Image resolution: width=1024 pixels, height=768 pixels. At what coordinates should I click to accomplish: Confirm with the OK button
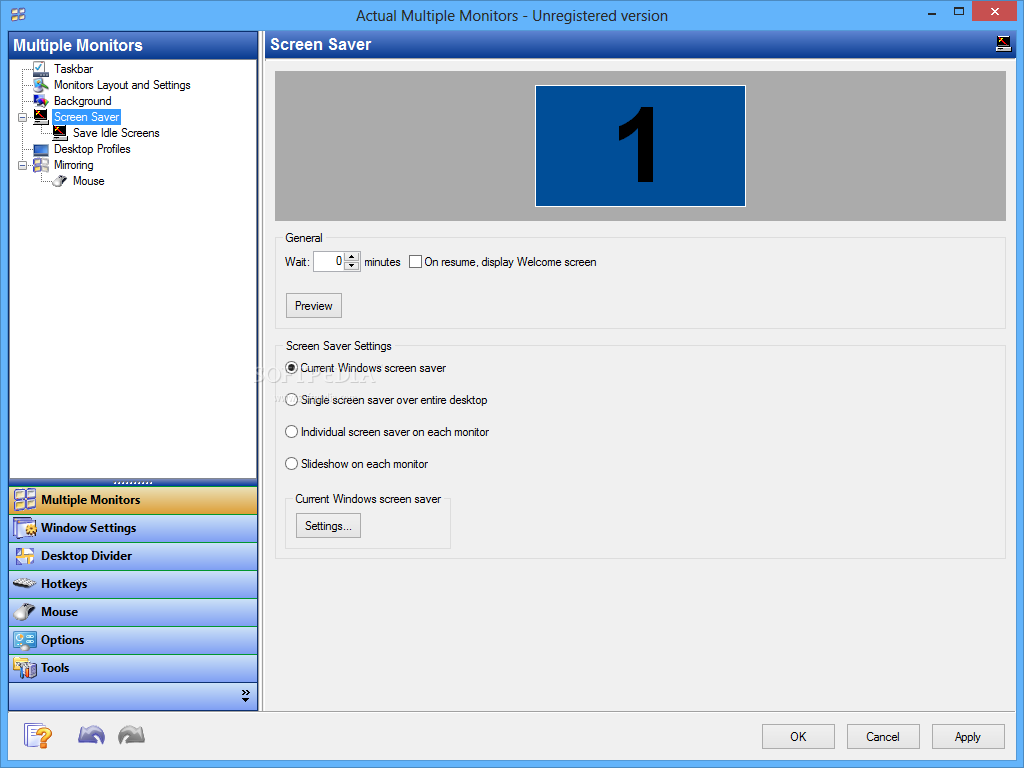pos(798,737)
